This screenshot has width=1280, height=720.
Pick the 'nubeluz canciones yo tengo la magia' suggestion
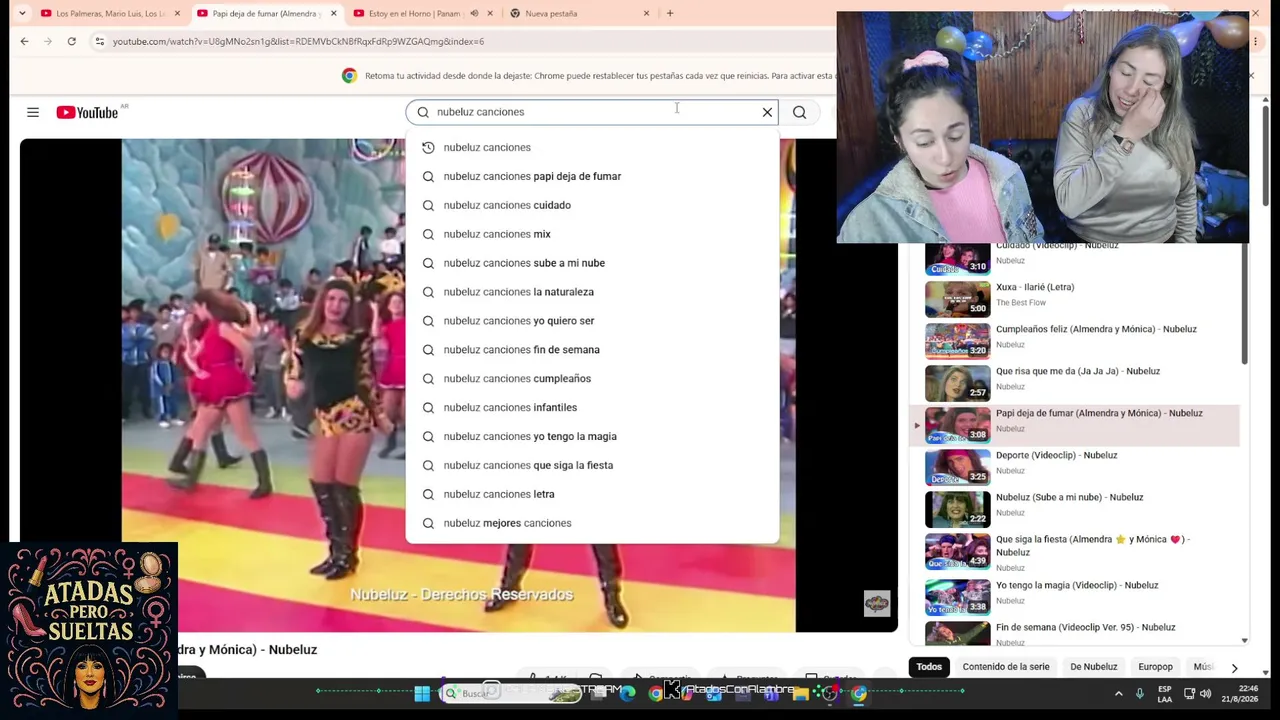592,436
